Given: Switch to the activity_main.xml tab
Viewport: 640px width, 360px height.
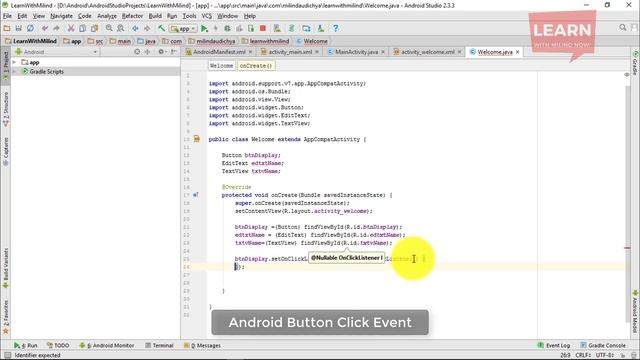Looking at the screenshot, I should tap(290, 52).
